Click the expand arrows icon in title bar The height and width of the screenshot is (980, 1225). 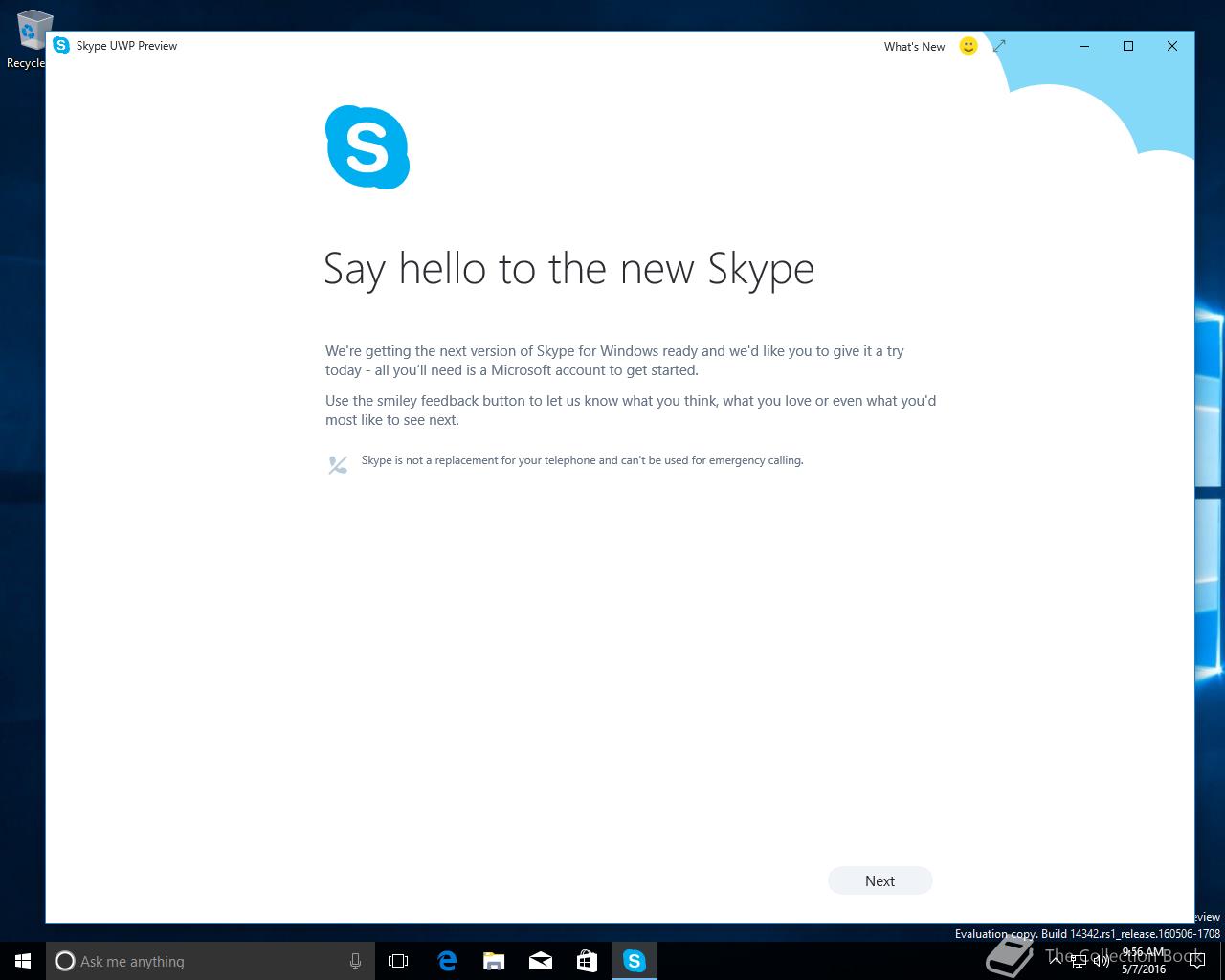pos(999,46)
